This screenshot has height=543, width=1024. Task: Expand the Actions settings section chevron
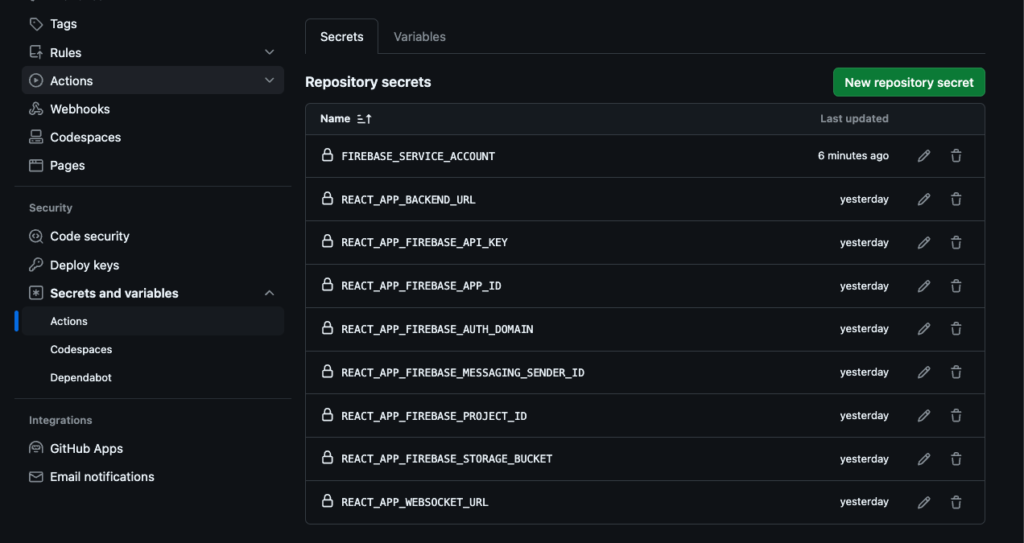(269, 80)
